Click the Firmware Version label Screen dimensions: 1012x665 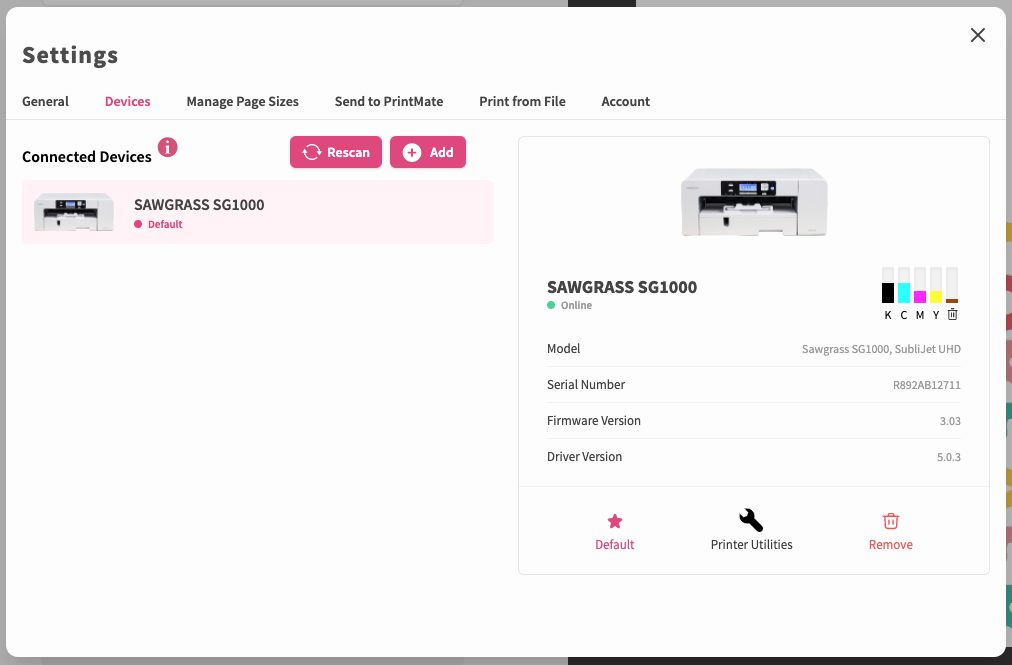593,420
